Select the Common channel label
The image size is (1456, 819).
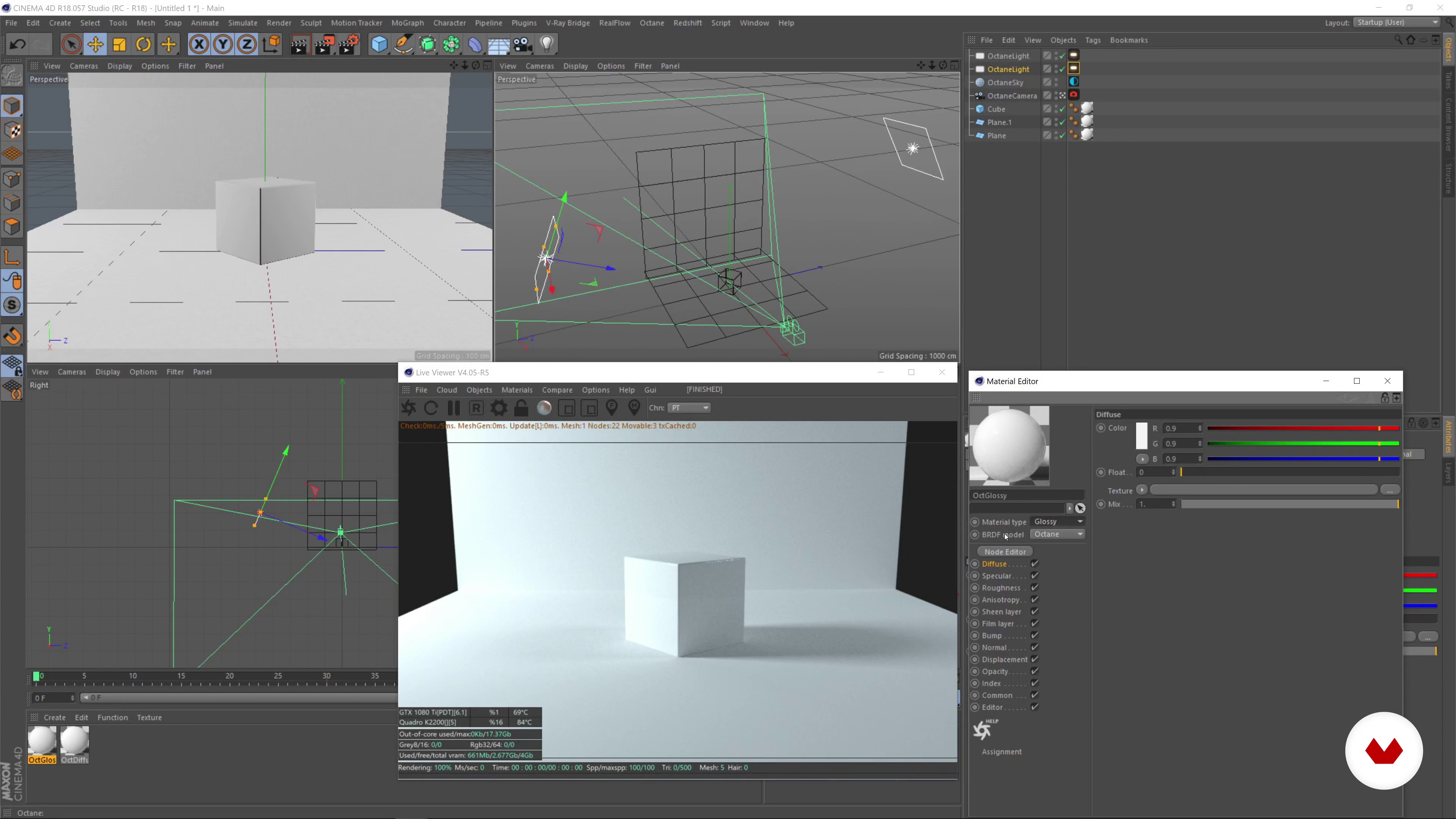[x=997, y=695]
